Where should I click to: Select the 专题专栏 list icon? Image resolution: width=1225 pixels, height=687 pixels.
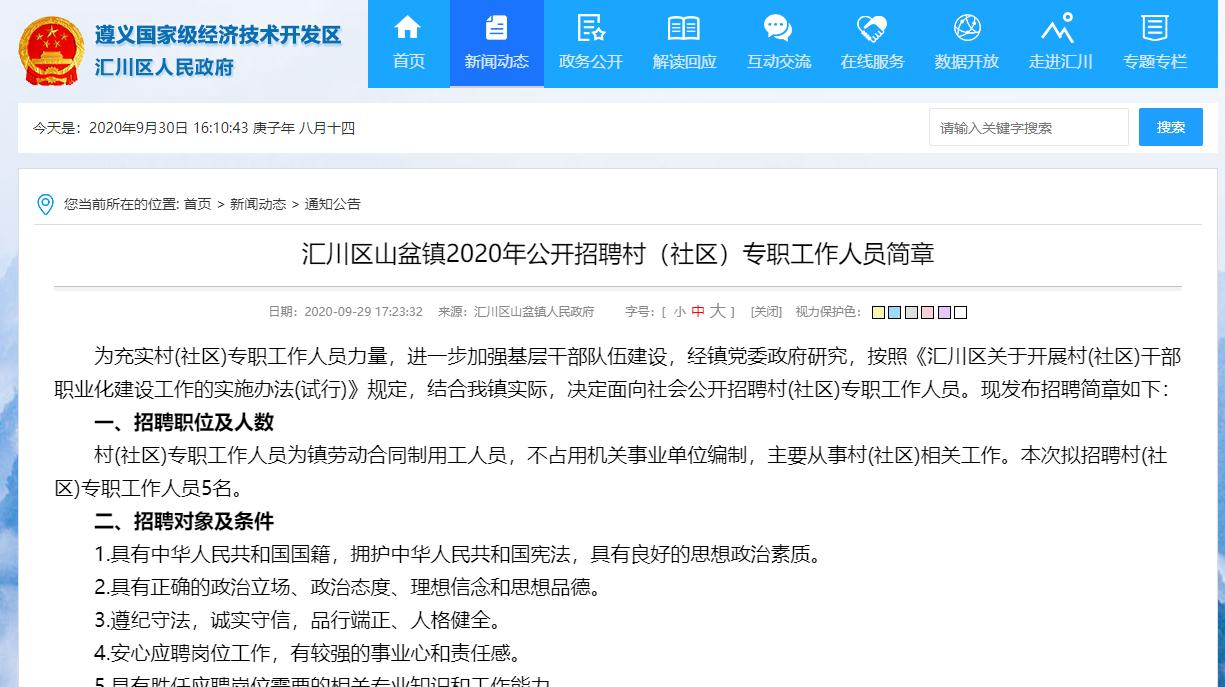pos(1155,30)
